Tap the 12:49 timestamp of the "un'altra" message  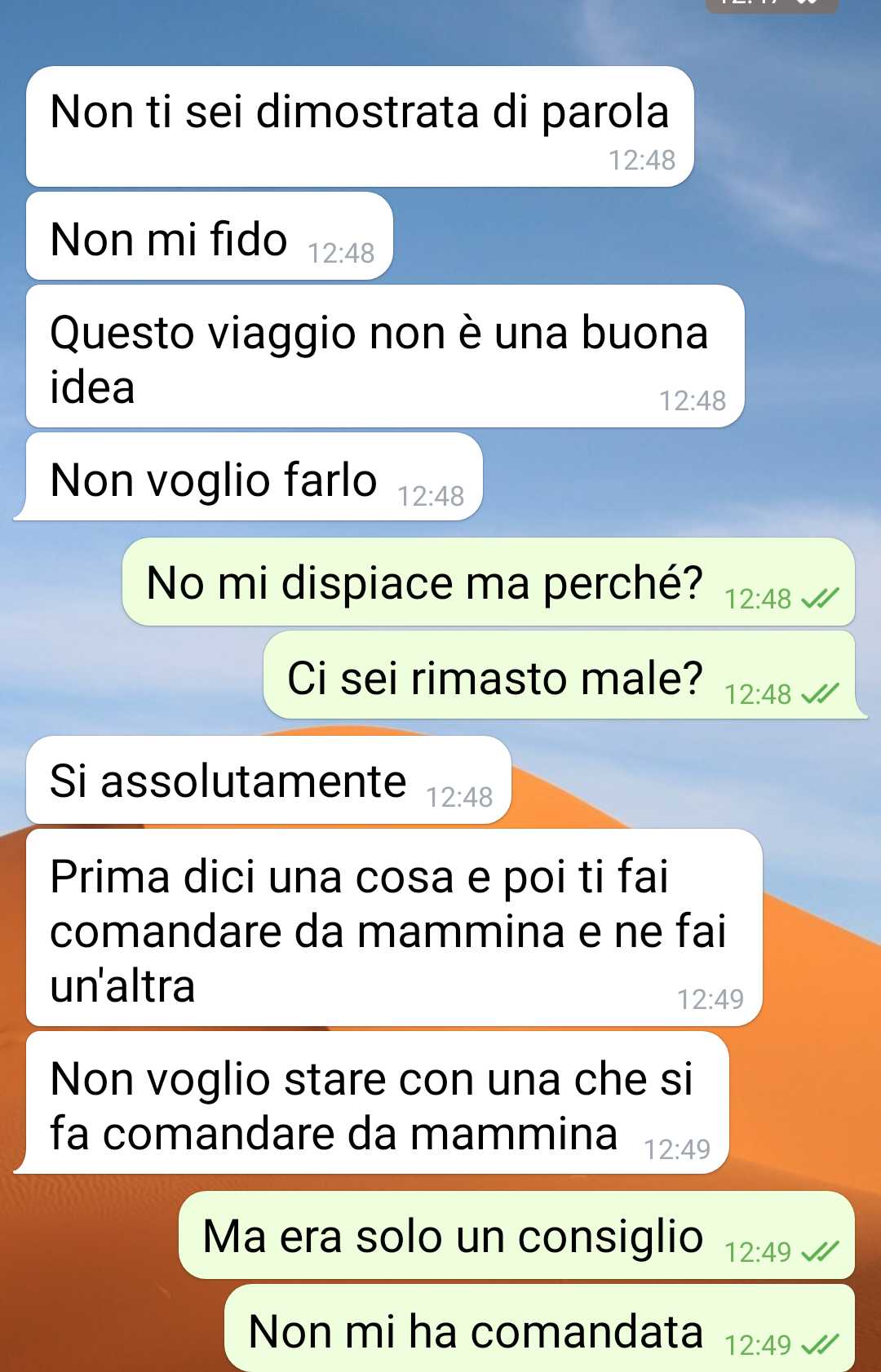(x=711, y=999)
